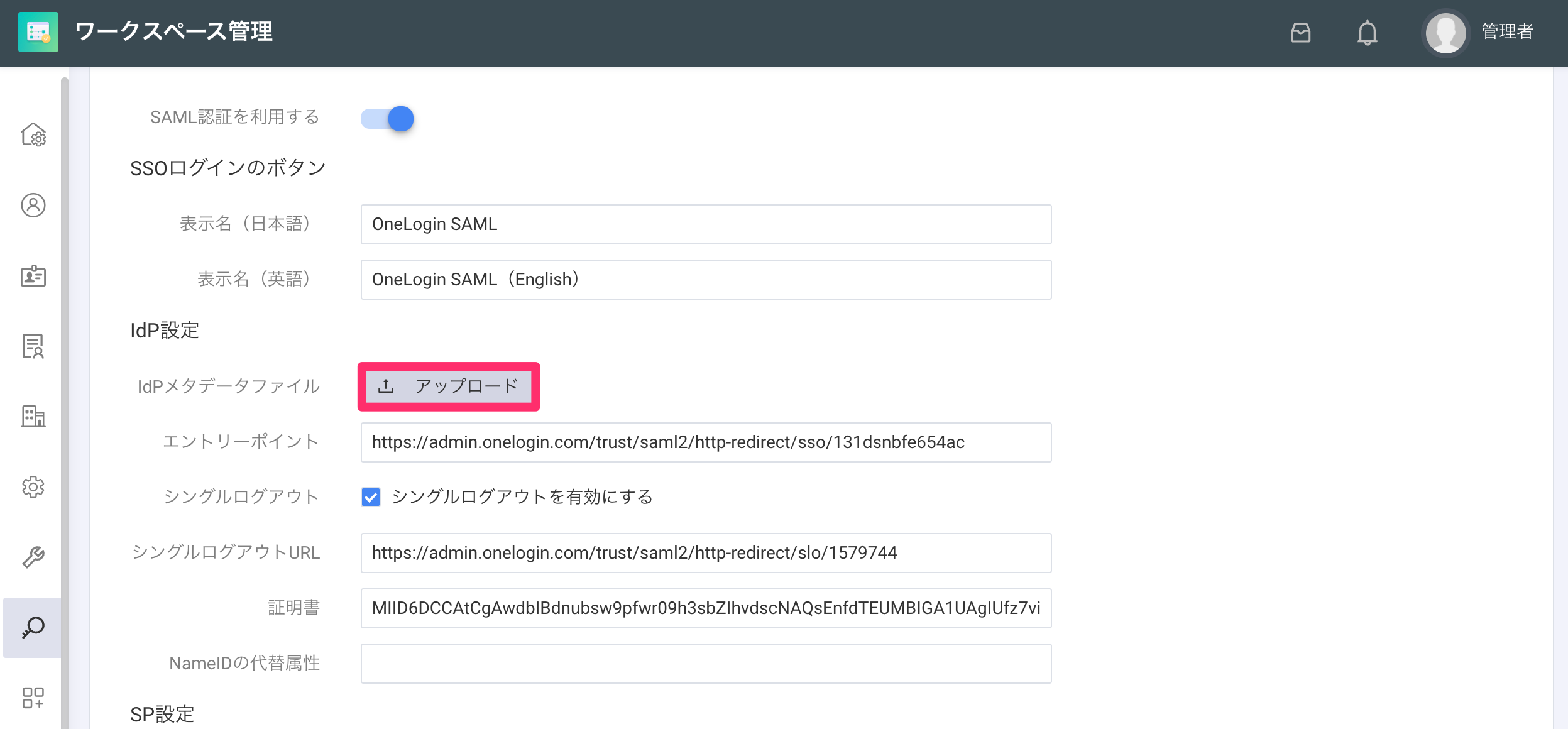Open the home settings sidebar icon

(33, 134)
